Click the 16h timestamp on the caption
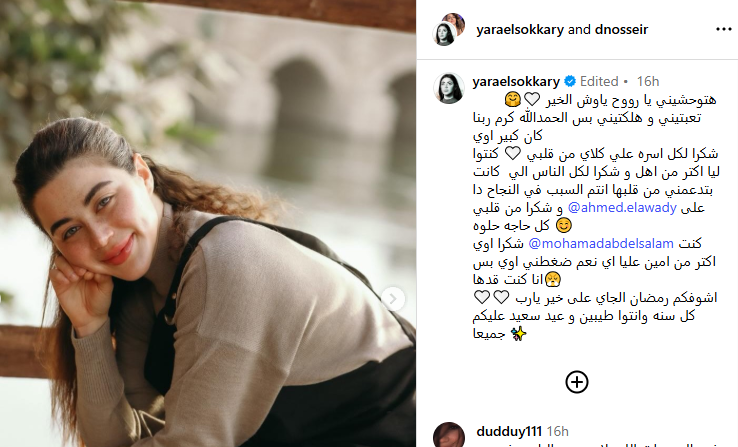This screenshot has width=738, height=447. pyautogui.click(x=648, y=81)
